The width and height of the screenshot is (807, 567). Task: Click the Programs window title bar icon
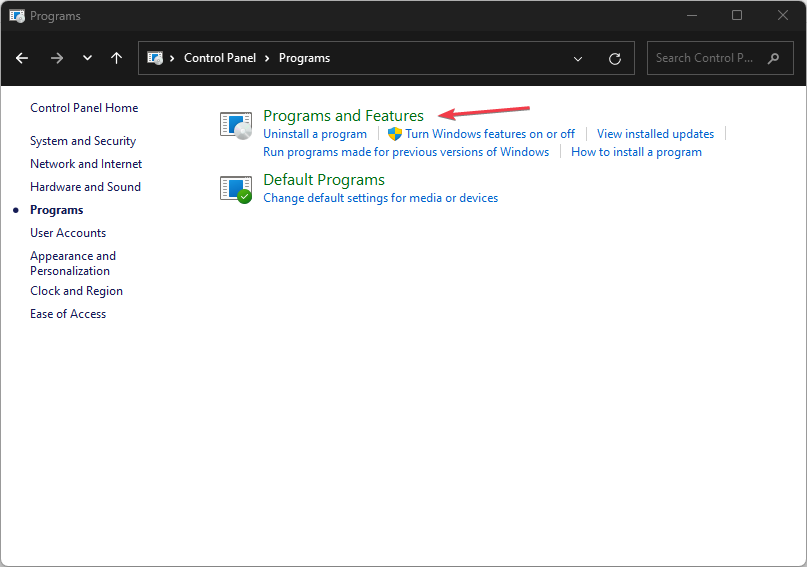pos(17,16)
